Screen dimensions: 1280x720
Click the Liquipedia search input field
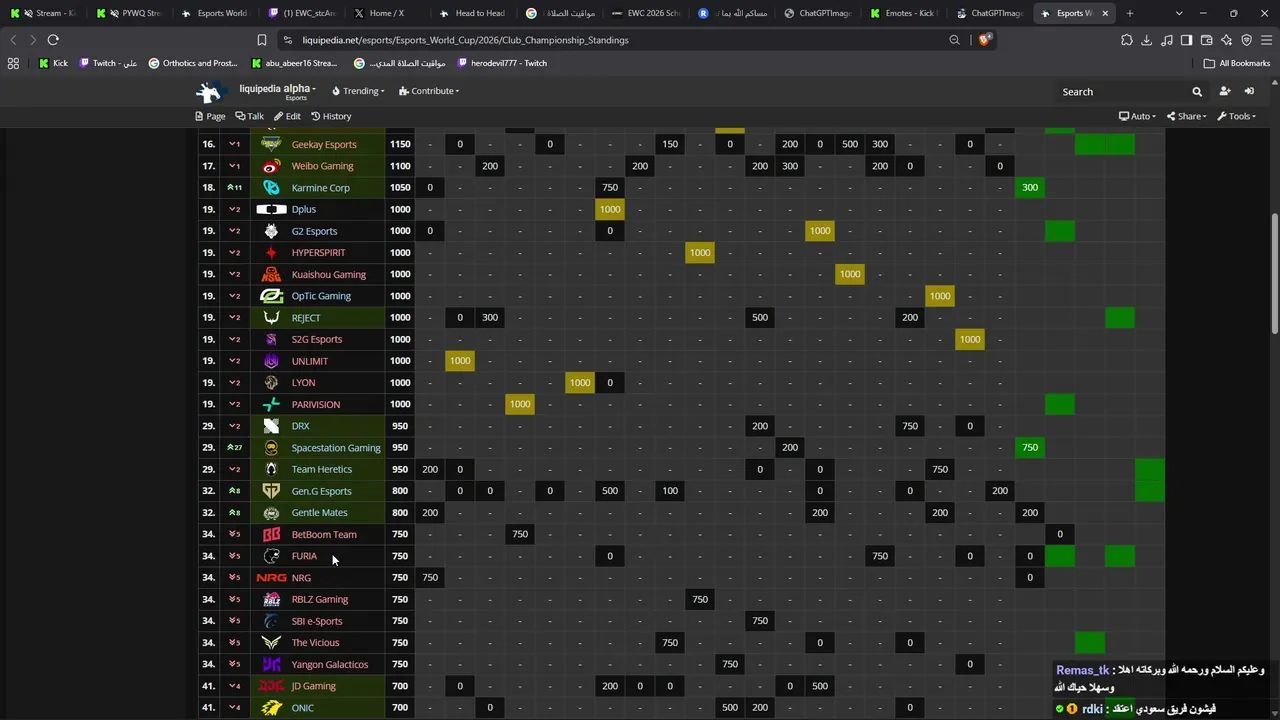[x=1122, y=92]
